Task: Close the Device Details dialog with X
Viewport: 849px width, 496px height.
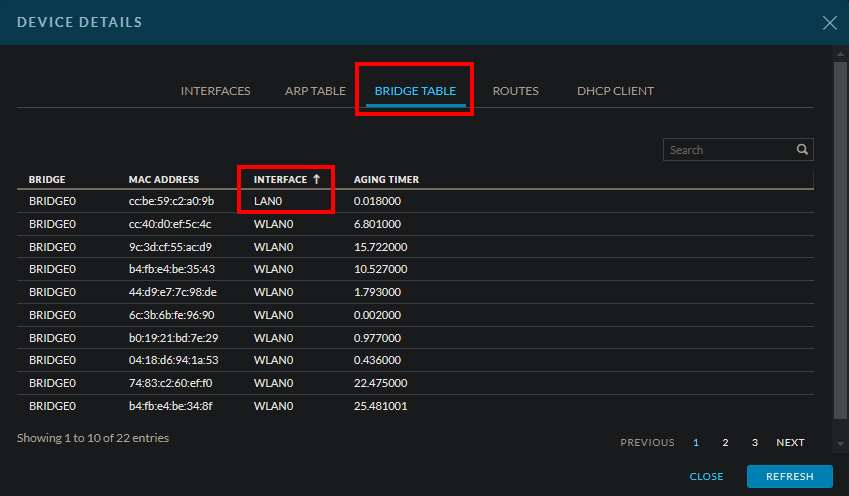Action: (829, 22)
